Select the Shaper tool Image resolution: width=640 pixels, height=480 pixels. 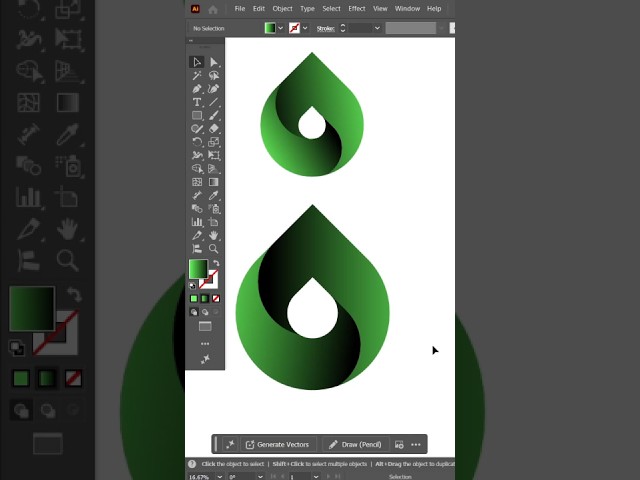[x=197, y=129]
